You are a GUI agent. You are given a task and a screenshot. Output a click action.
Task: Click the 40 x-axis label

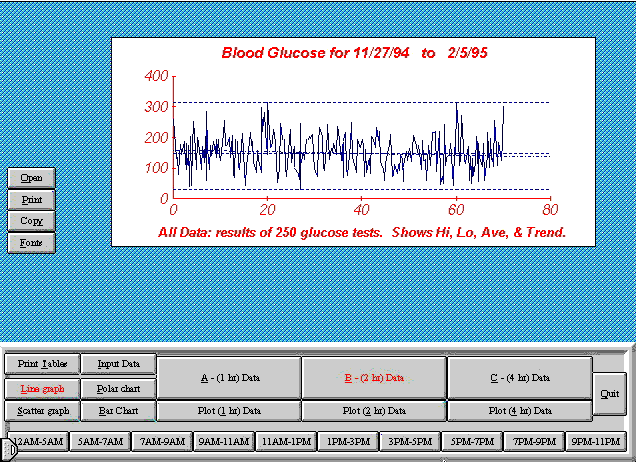(x=361, y=210)
